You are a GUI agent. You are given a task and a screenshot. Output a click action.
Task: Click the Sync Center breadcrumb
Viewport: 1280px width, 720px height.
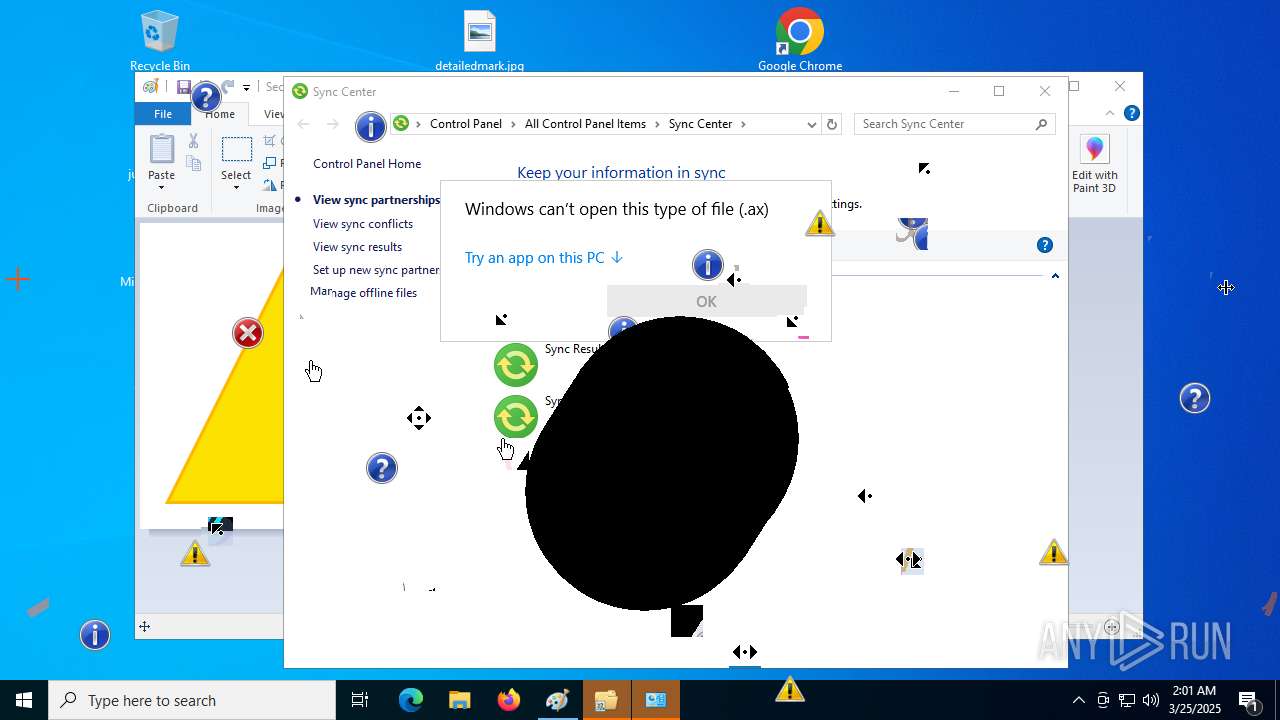click(700, 124)
